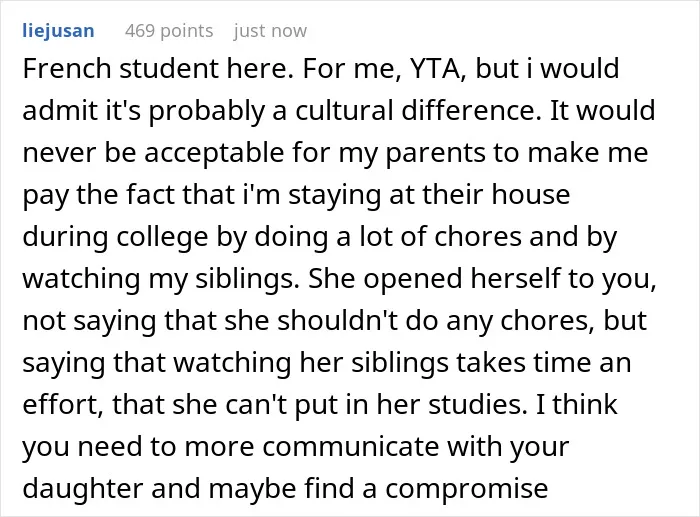Click 'She opened herself to you' sentence
The height and width of the screenshot is (517, 700).
click(x=481, y=279)
